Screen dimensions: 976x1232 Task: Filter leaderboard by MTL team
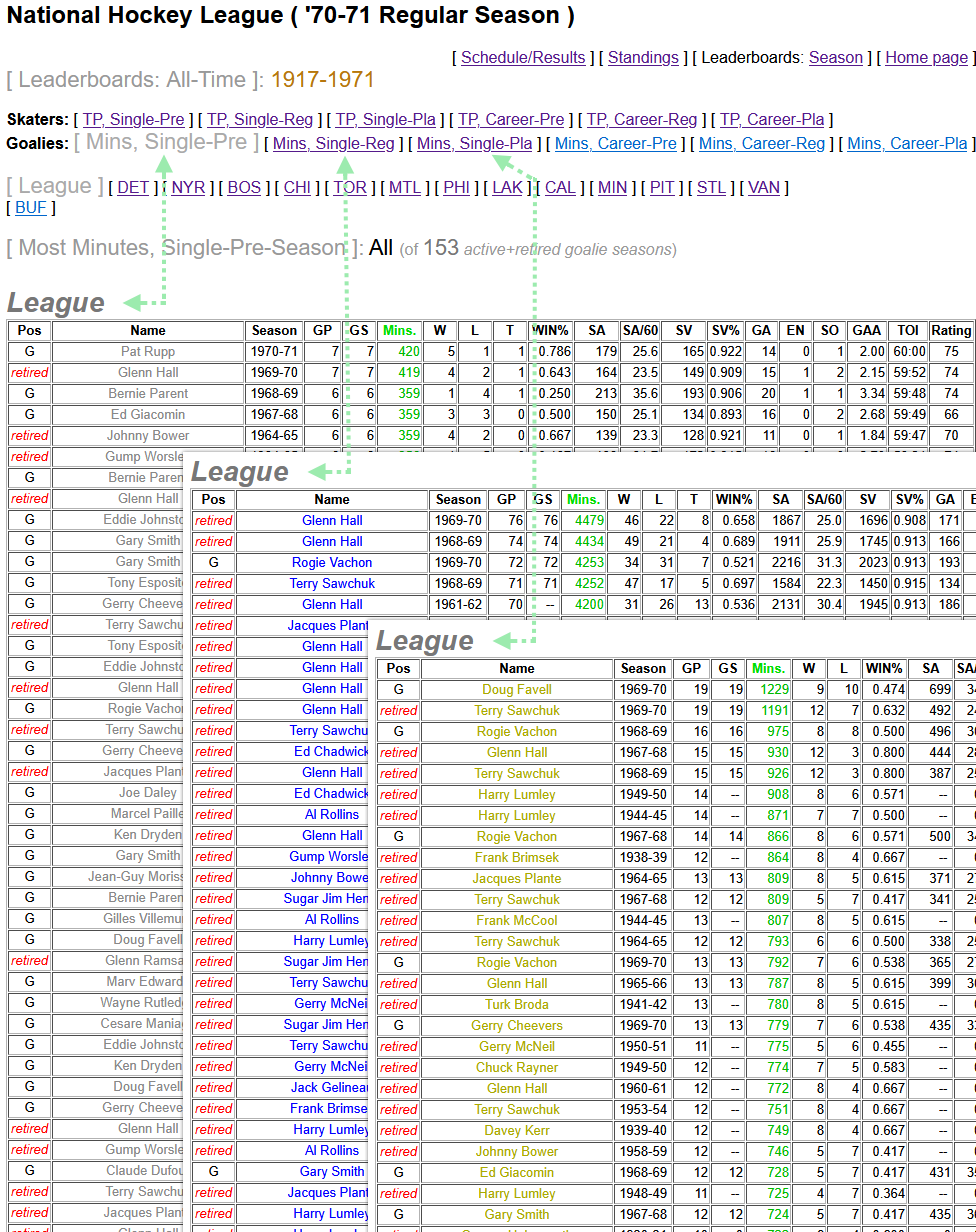click(405, 188)
